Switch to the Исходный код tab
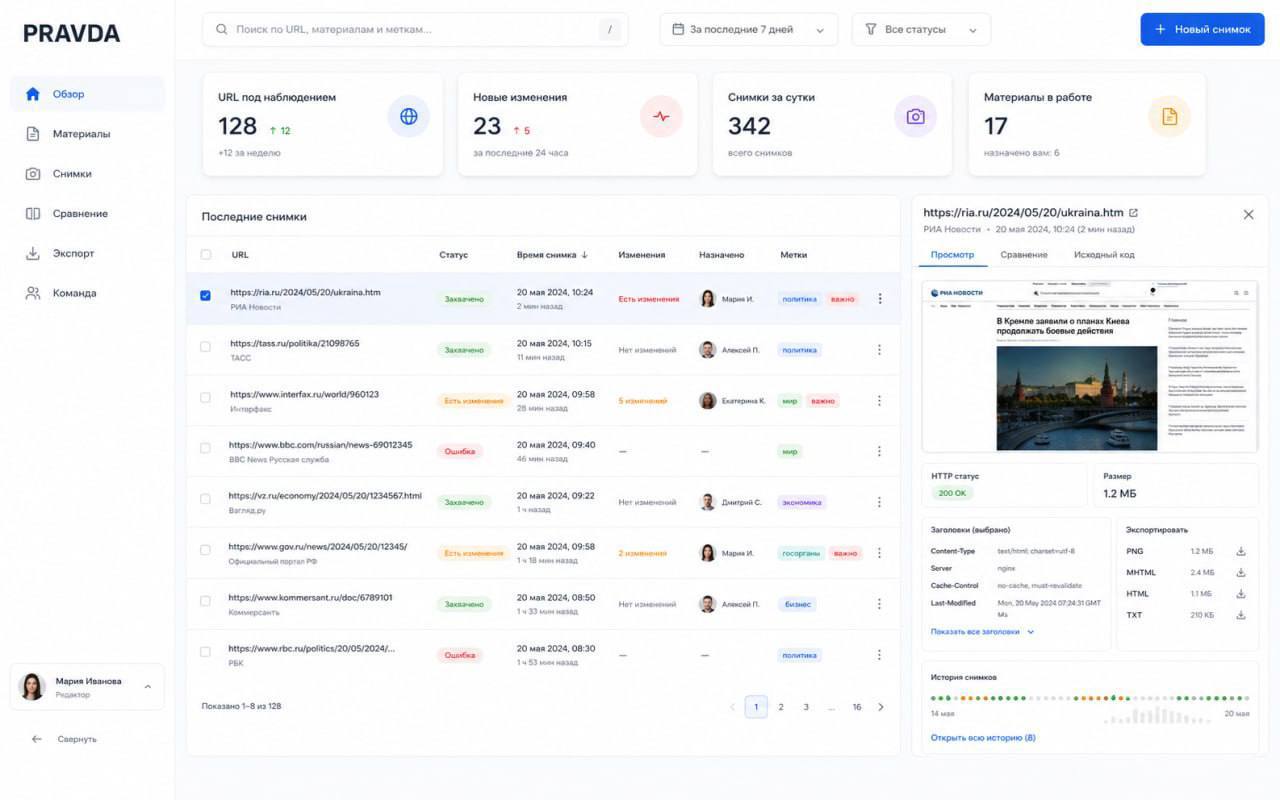 (1104, 255)
